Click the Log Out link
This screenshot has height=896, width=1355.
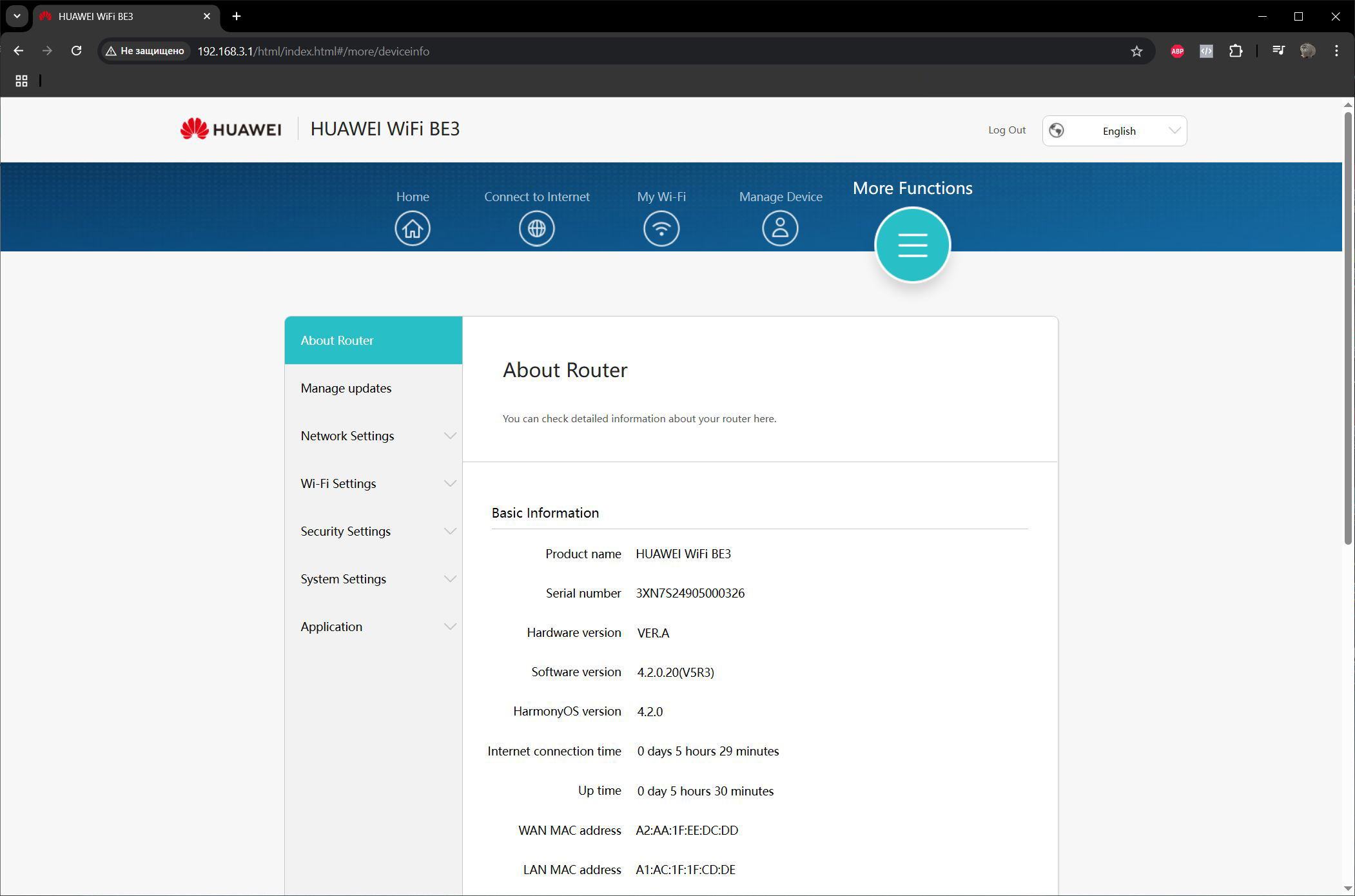click(x=1007, y=130)
